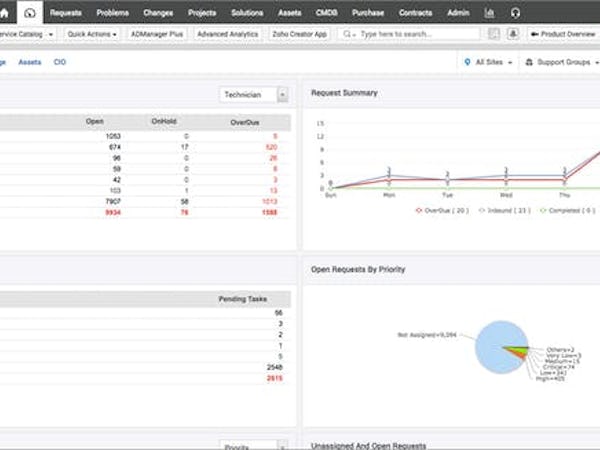Click the All Sites location pin icon
Image resolution: width=600 pixels, height=450 pixels.
467,62
